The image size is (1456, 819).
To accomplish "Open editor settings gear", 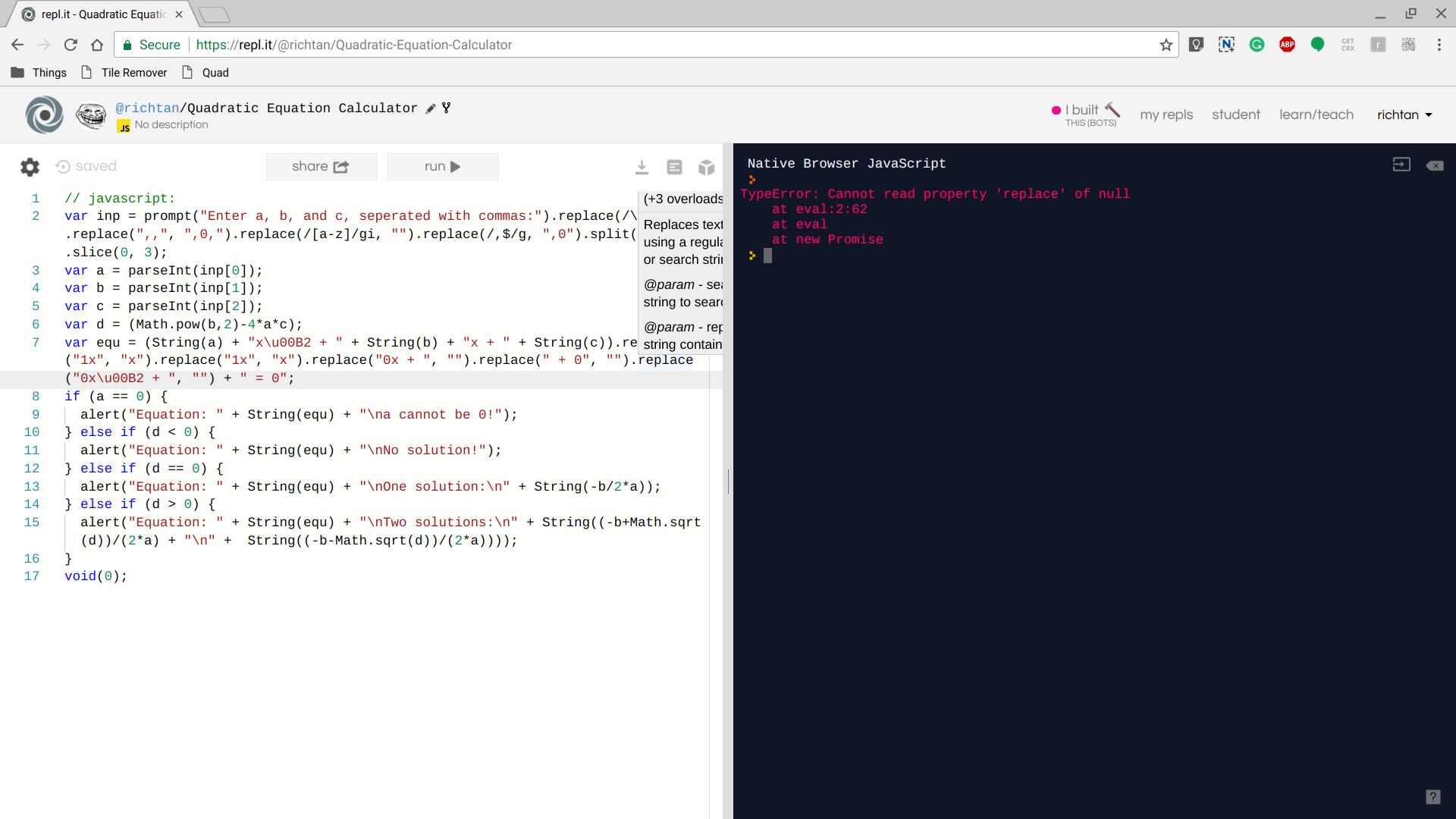I will (30, 167).
